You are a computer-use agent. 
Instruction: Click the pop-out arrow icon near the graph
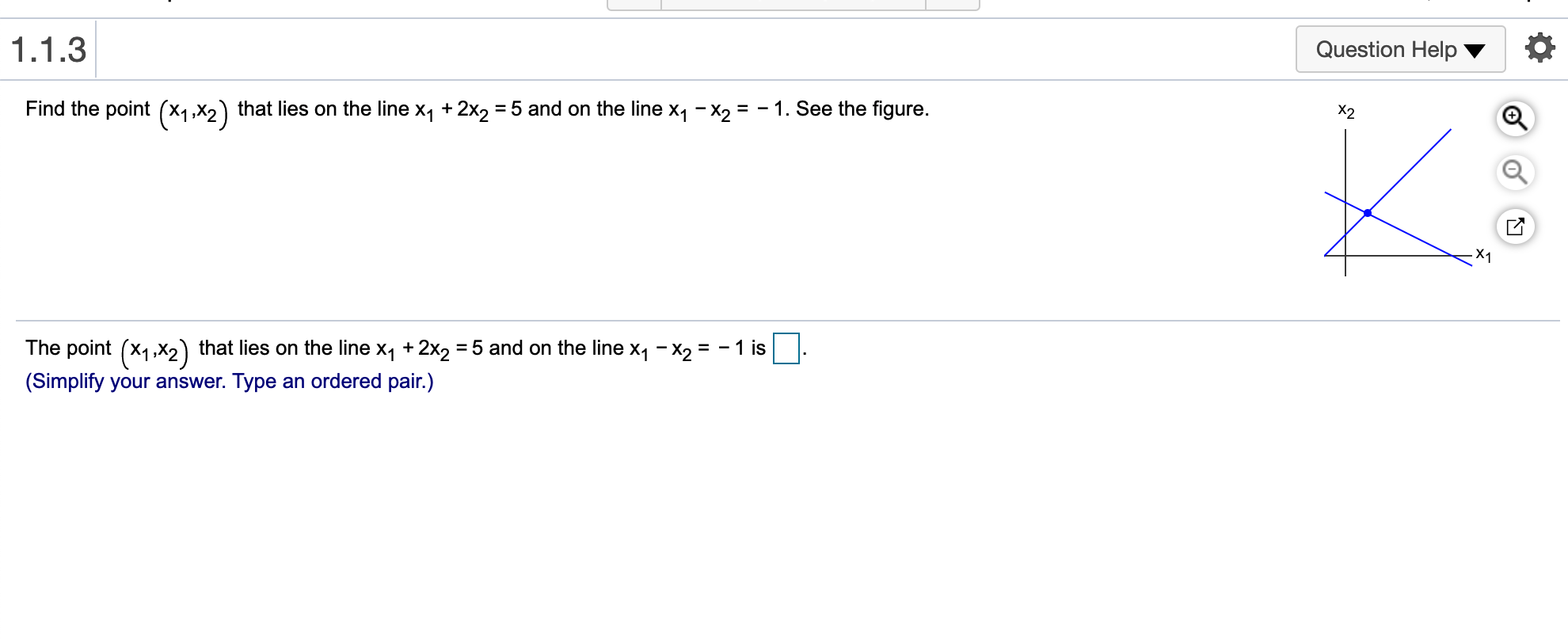pyautogui.click(x=1513, y=226)
